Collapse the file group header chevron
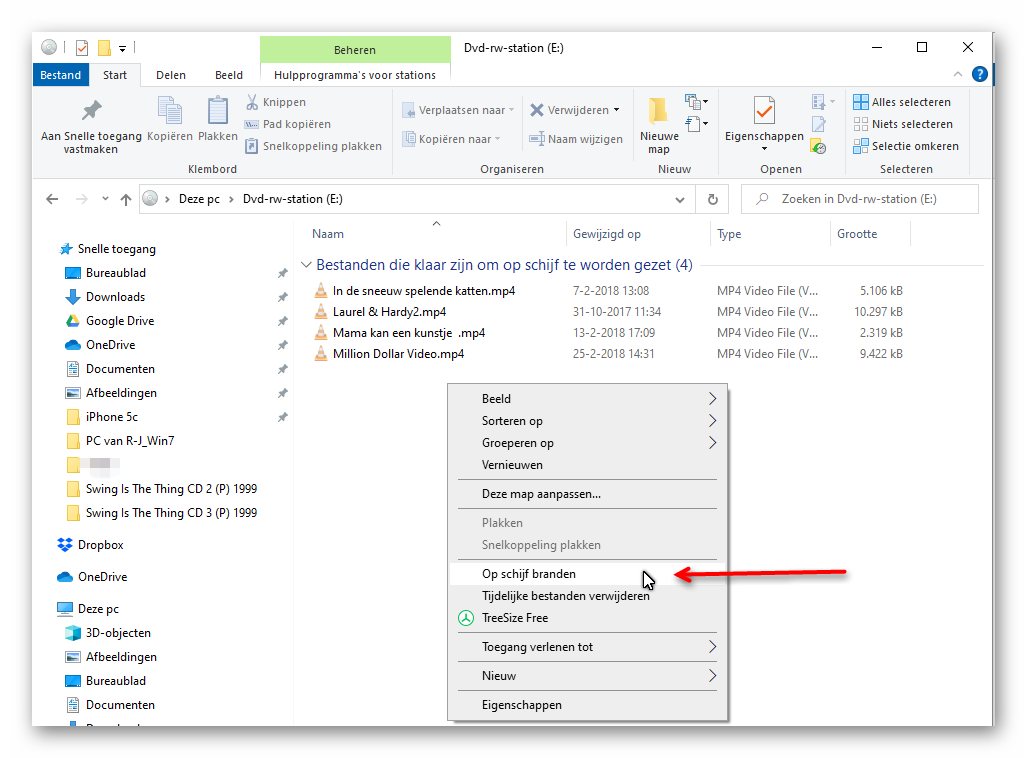The height and width of the screenshot is (758, 1027). click(x=306, y=266)
